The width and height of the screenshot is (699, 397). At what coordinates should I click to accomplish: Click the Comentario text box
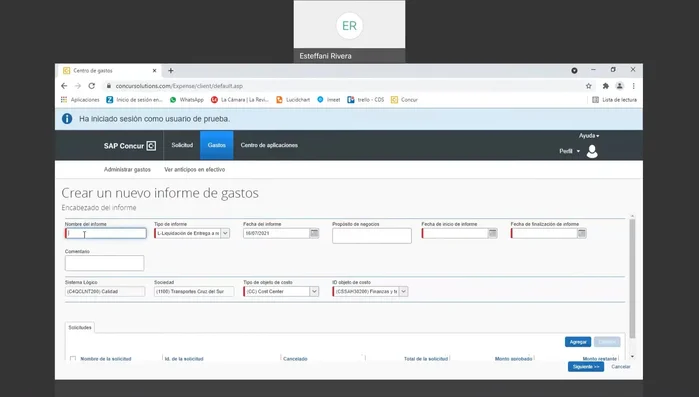click(x=104, y=263)
